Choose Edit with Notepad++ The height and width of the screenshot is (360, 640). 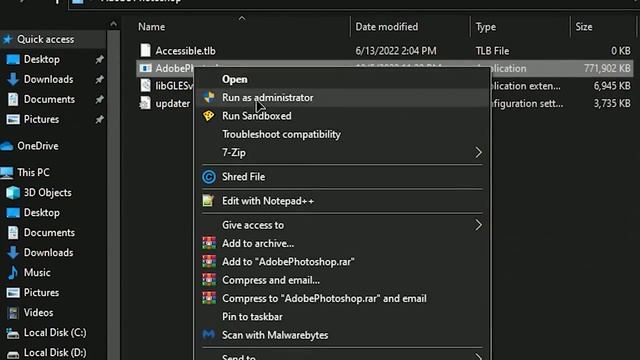pos(342,201)
